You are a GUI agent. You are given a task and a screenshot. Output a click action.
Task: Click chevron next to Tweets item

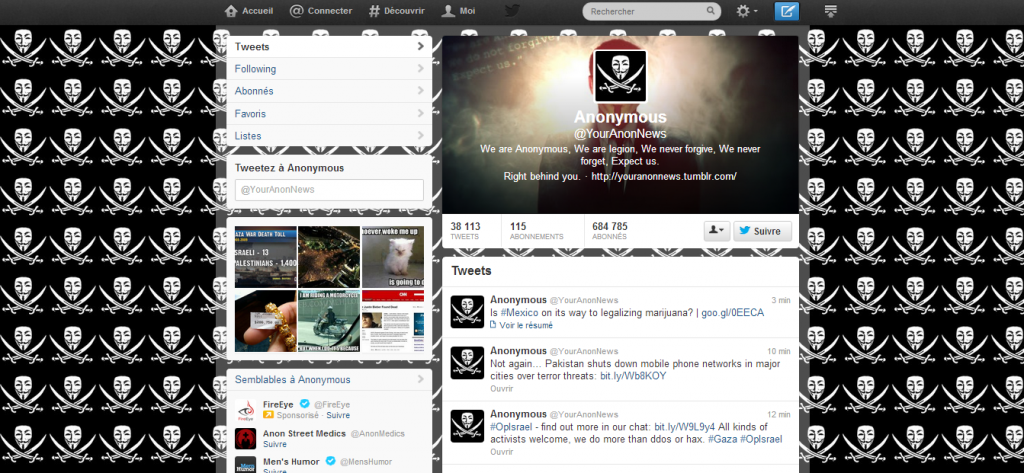421,46
